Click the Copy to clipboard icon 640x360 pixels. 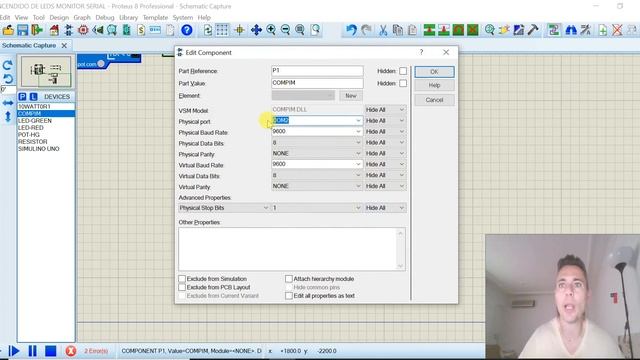pyautogui.click(x=398, y=30)
